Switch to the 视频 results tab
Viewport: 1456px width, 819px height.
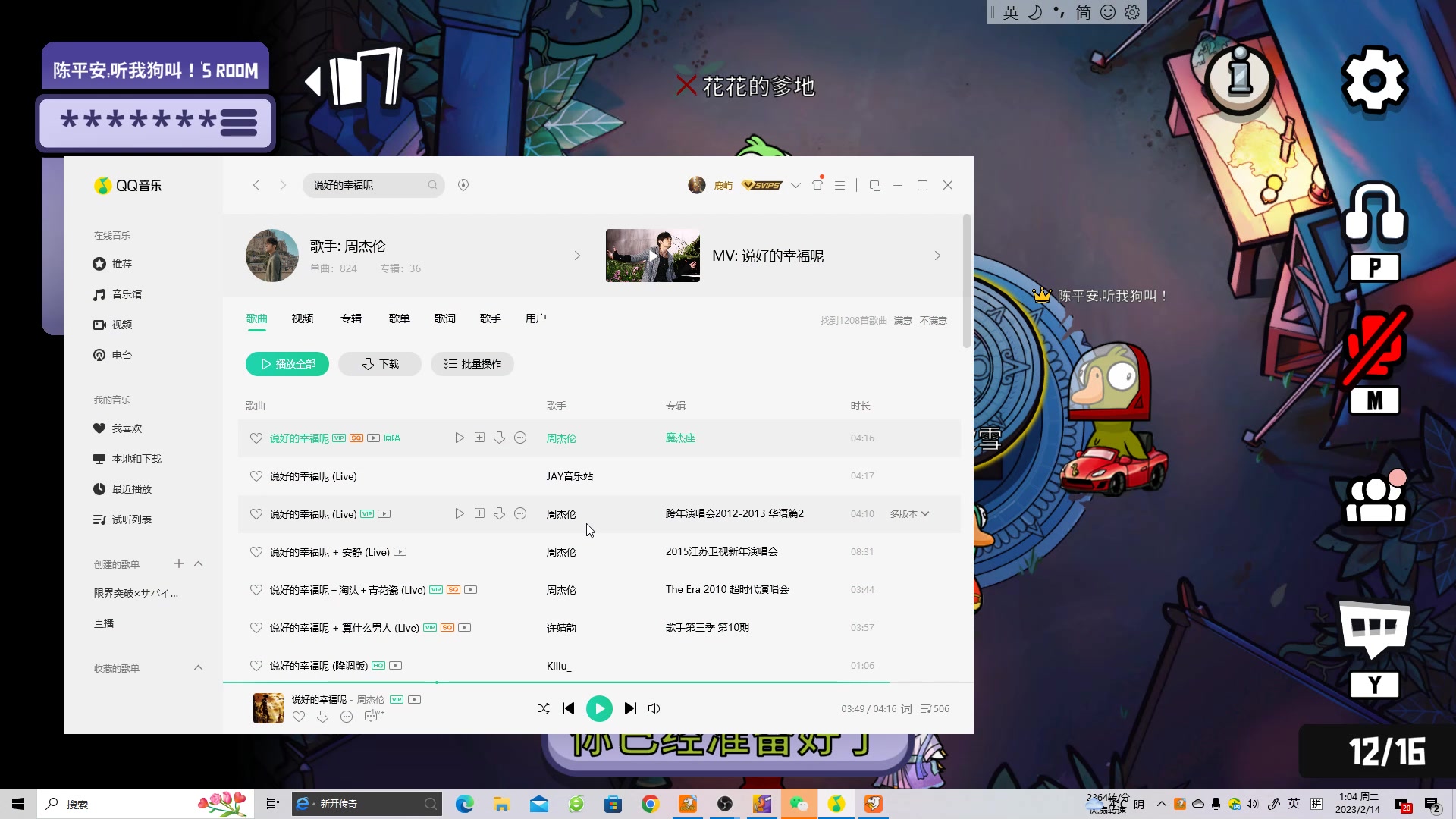tap(303, 318)
